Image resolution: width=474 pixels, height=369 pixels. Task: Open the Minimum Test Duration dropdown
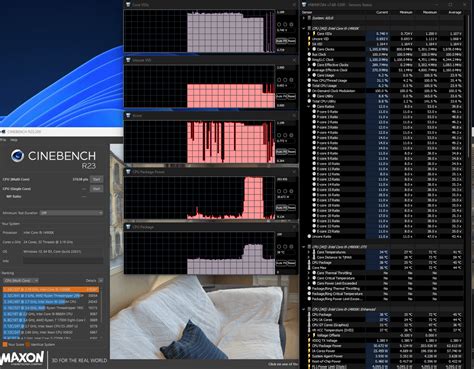(x=71, y=213)
